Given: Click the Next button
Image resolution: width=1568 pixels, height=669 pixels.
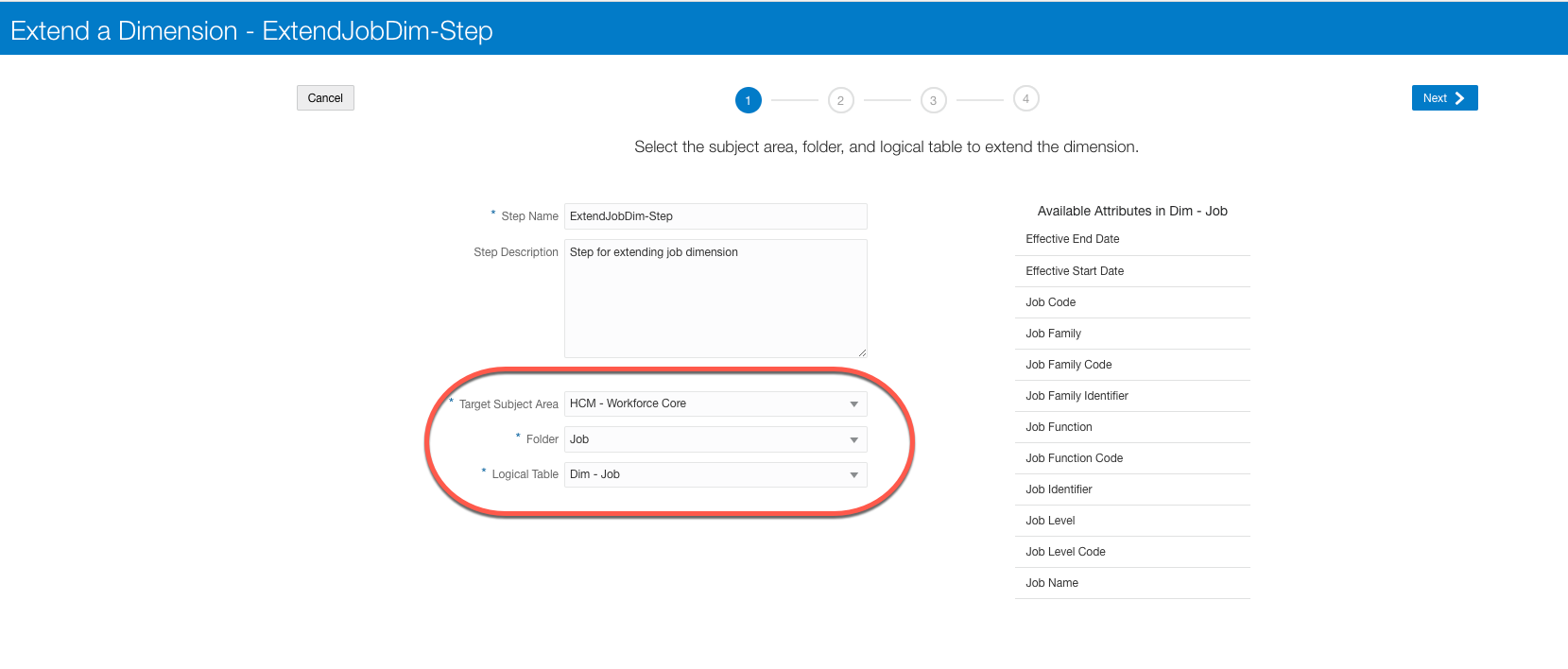Looking at the screenshot, I should [x=1443, y=98].
